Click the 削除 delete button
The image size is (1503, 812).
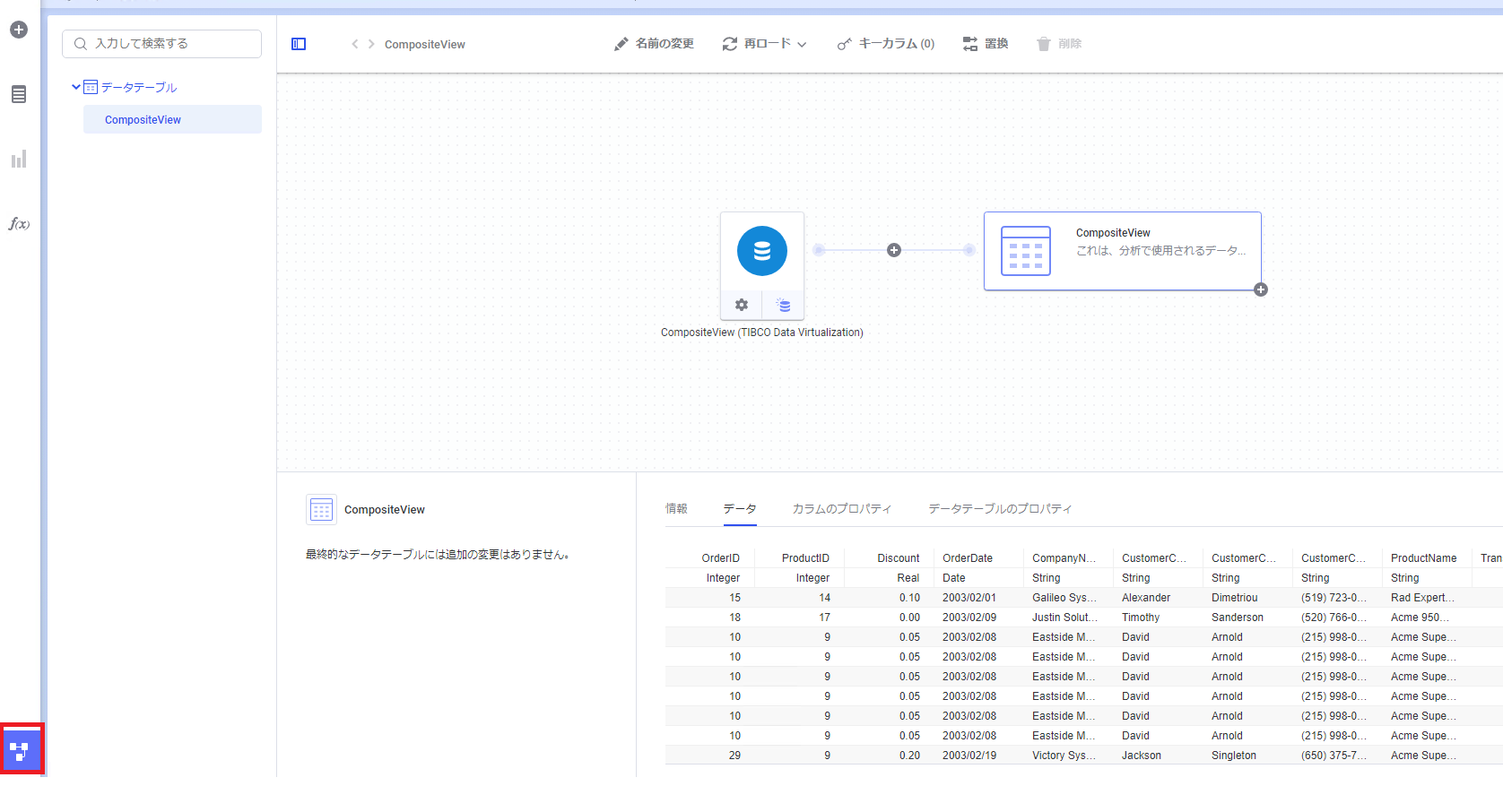click(1059, 44)
